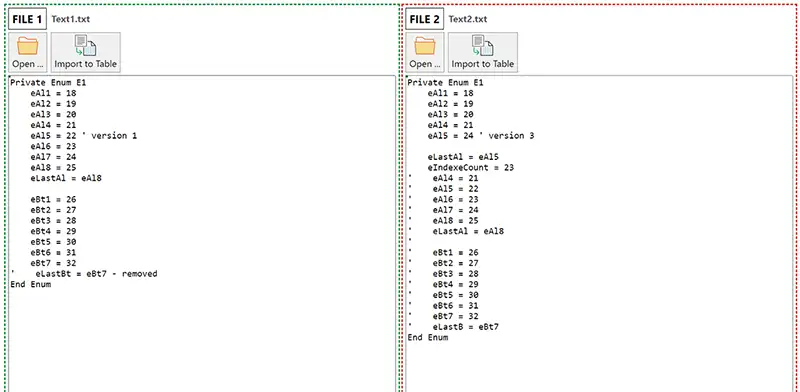This screenshot has height=392, width=800.
Task: Click 'eAl5 = 24 ' version 3' line
Action: (x=481, y=136)
